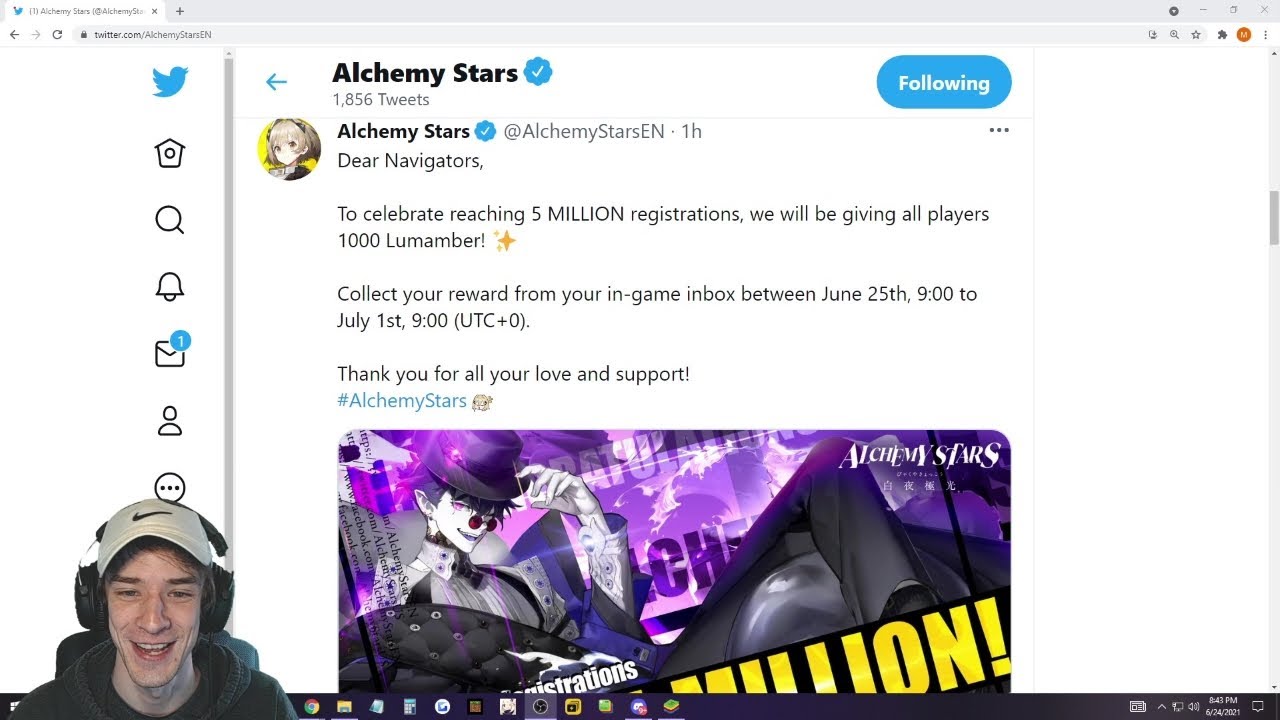This screenshot has width=1280, height=720.
Task: Click the Home icon in sidebar
Action: pos(170,153)
